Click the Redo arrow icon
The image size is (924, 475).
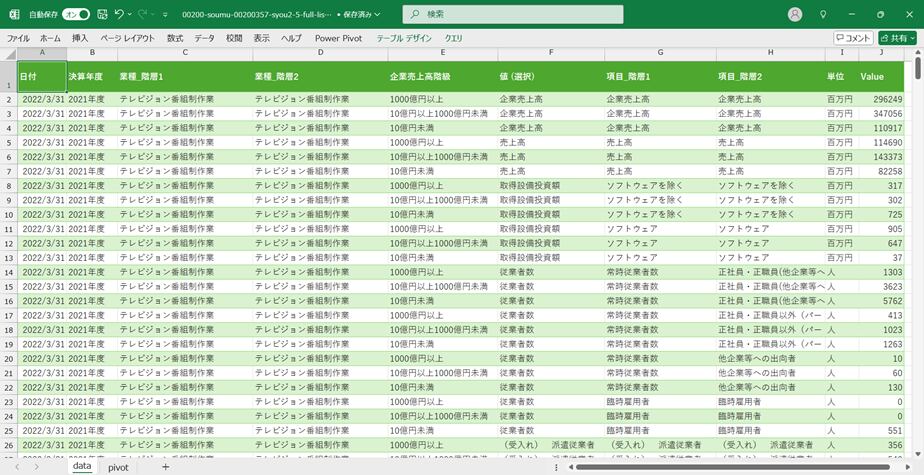(x=143, y=14)
